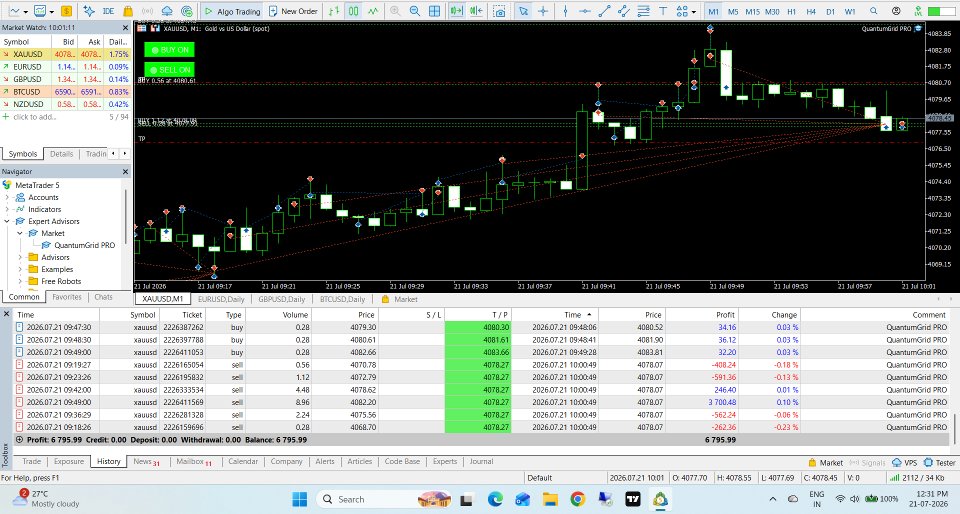This screenshot has width=960, height=514.
Task: Zoom in on the chart
Action: coord(395,11)
